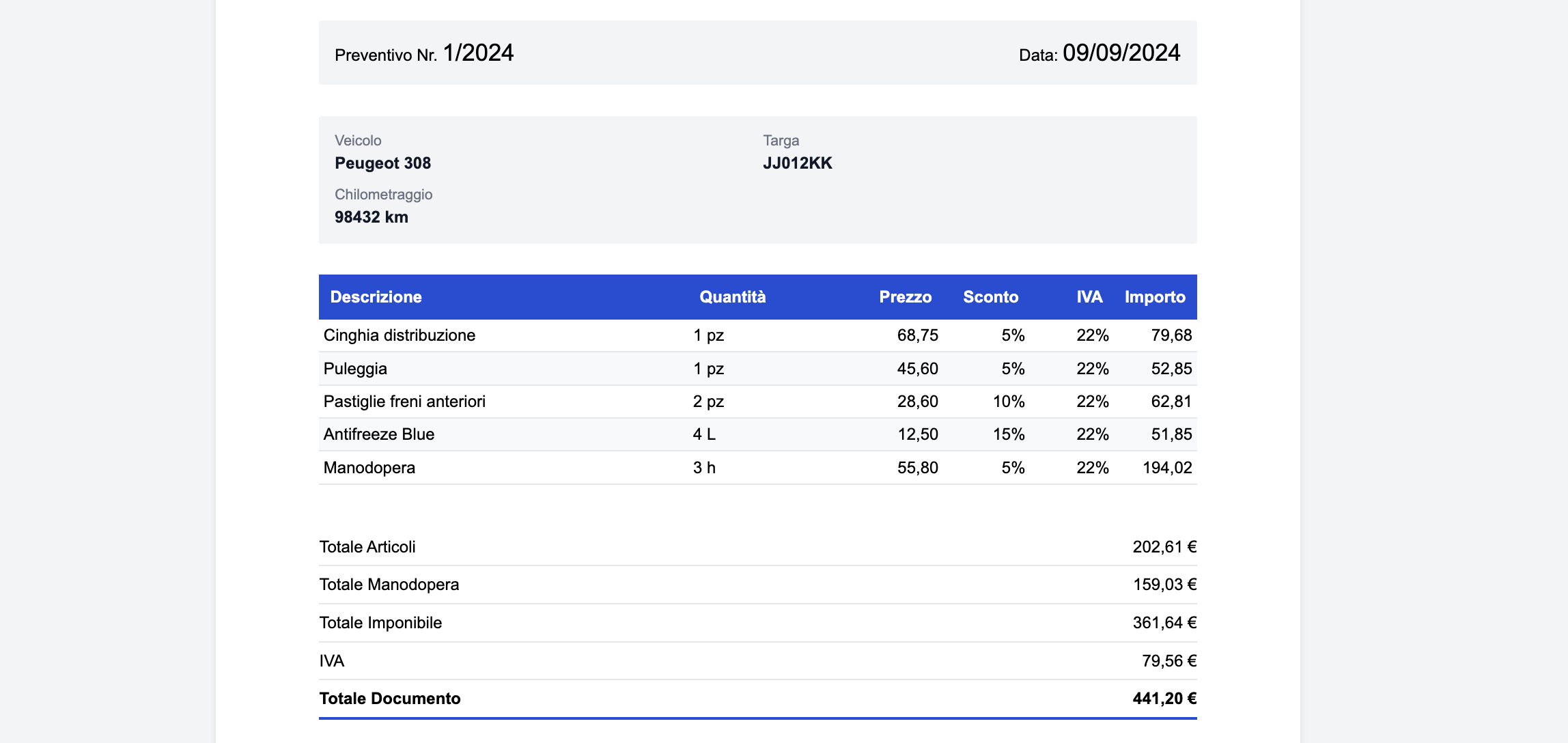Image resolution: width=1568 pixels, height=743 pixels.
Task: Click the IVA total 79,56 €
Action: pos(1169,661)
